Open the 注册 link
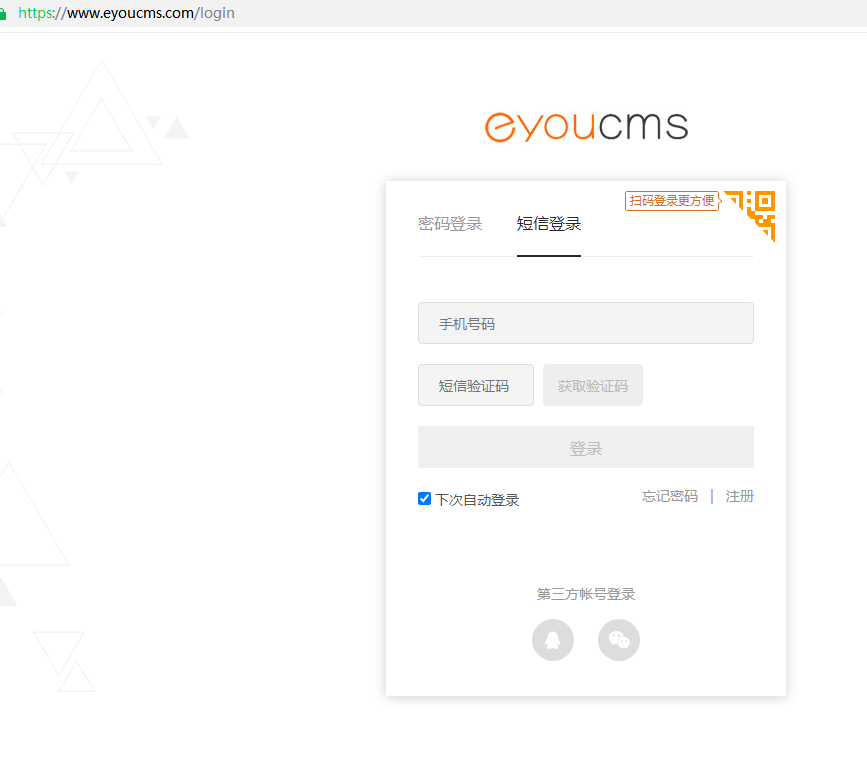The width and height of the screenshot is (867, 771). [x=739, y=496]
